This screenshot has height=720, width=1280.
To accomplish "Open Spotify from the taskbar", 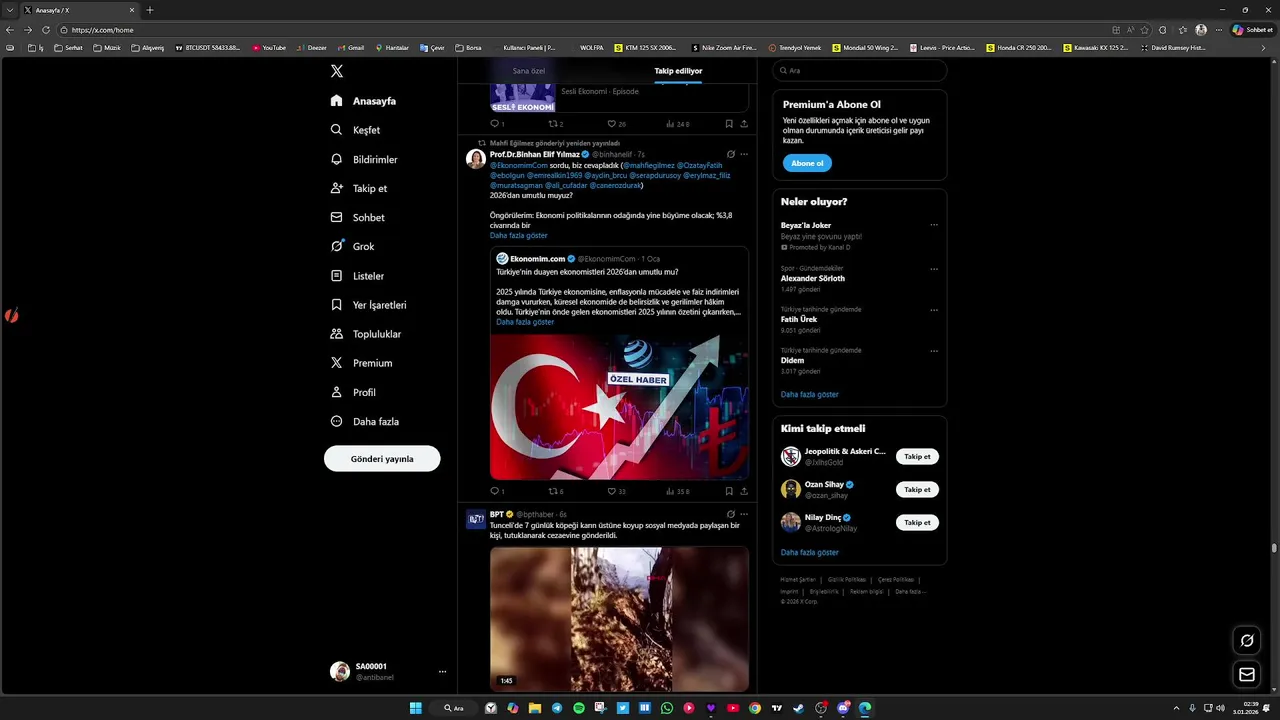I will [579, 708].
